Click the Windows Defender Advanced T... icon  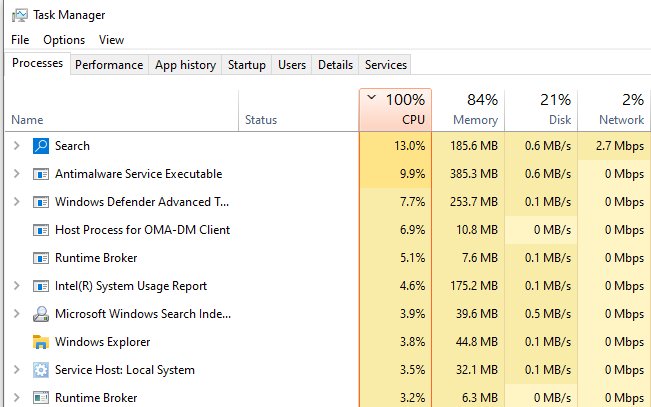click(x=41, y=202)
